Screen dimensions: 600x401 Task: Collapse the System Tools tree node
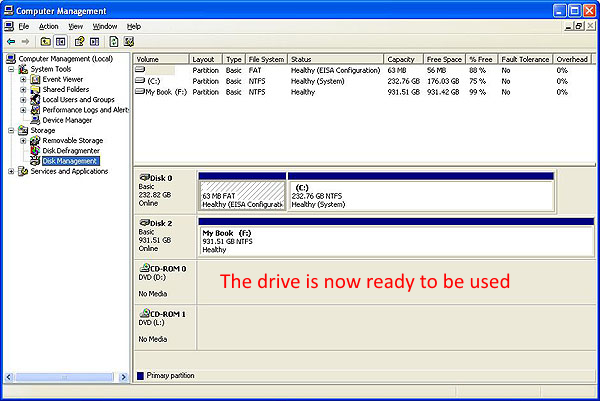coord(11,69)
